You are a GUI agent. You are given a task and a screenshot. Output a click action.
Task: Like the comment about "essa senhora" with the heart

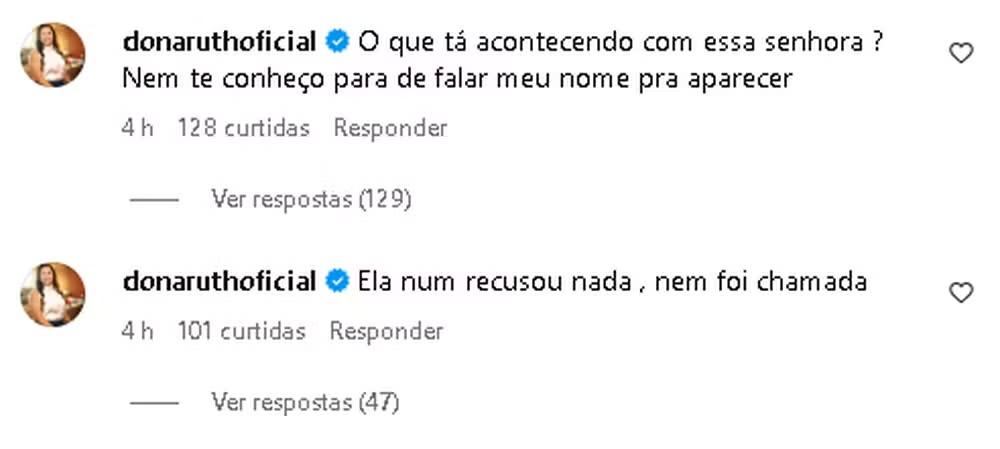(961, 53)
